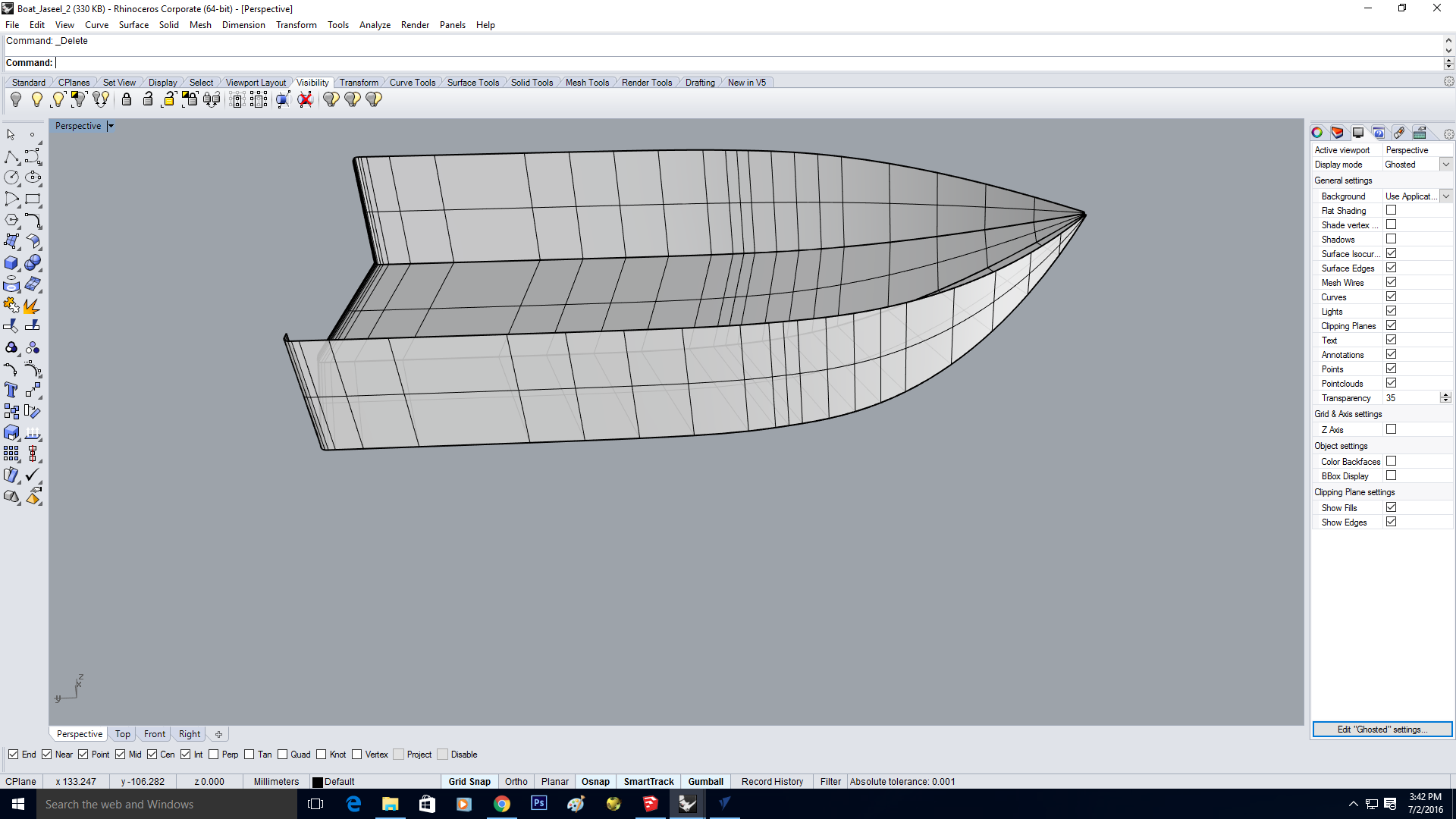Click Edit Ghosted settings button

click(x=1382, y=729)
